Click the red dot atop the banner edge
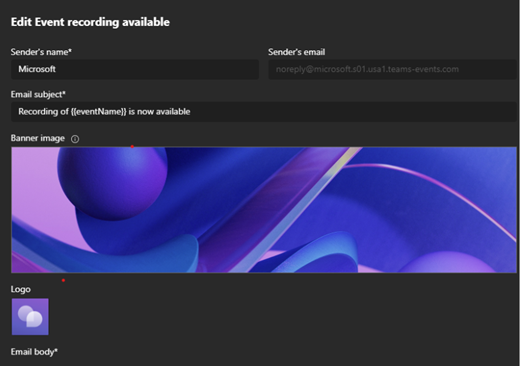The image size is (520, 366). (132, 146)
